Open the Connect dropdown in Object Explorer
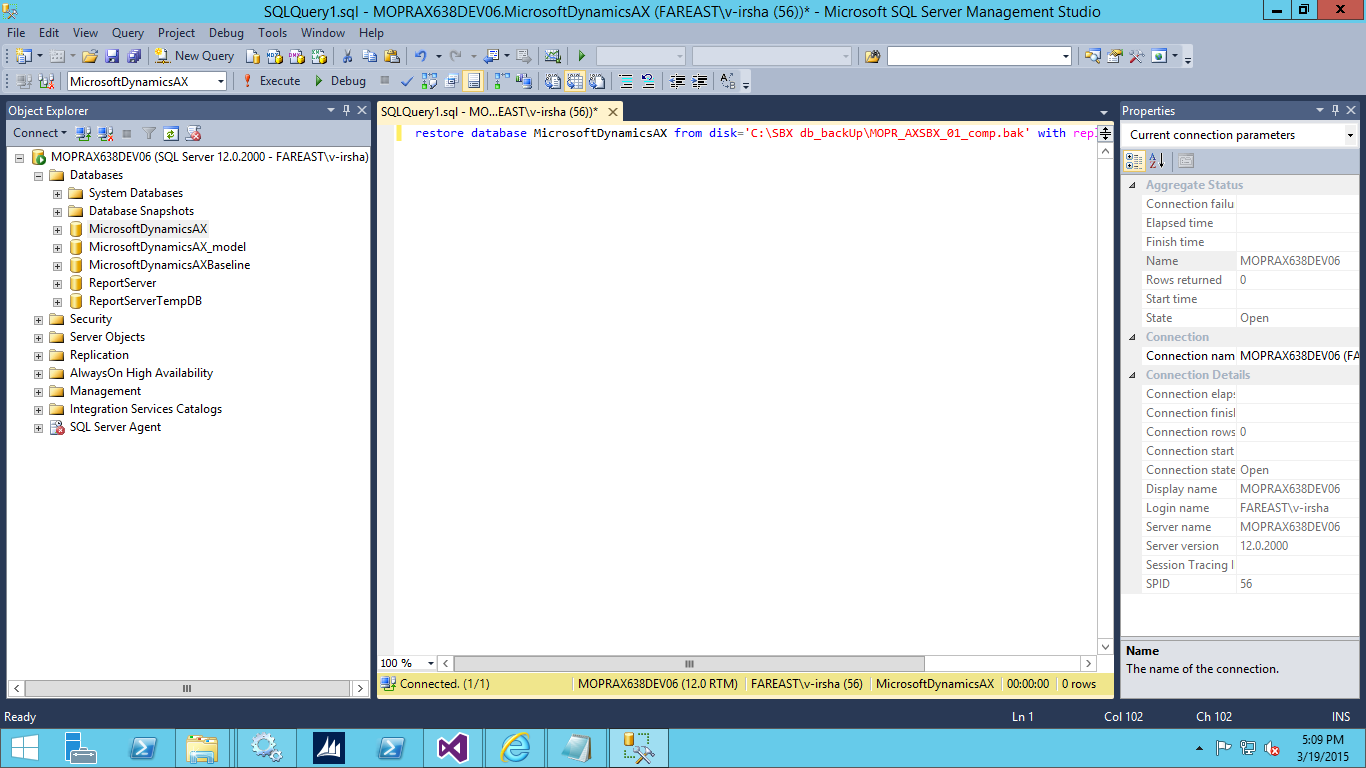Viewport: 1366px width, 768px height. click(40, 133)
